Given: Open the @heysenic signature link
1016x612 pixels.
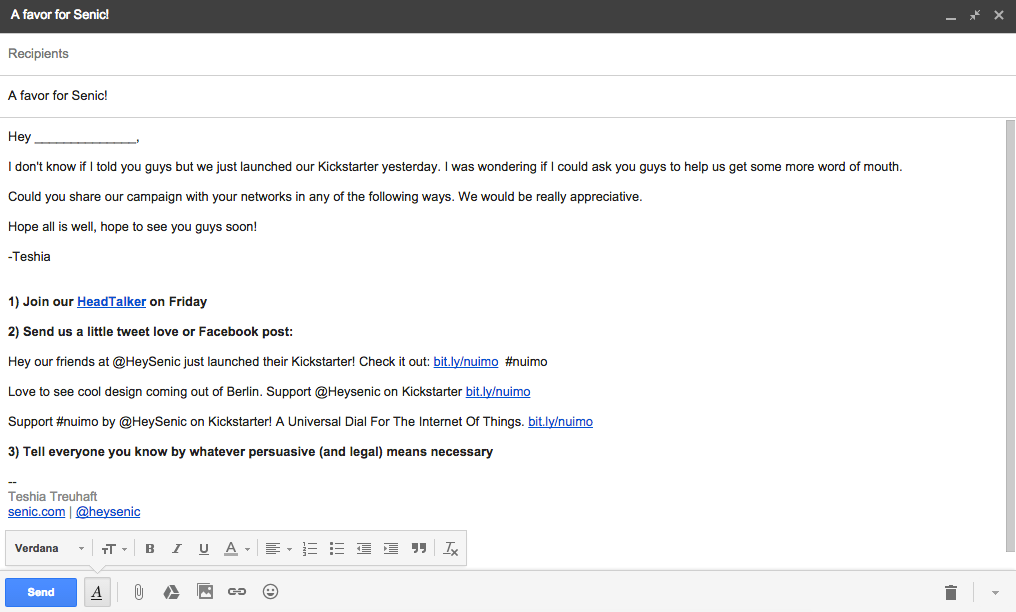Looking at the screenshot, I should click(108, 512).
